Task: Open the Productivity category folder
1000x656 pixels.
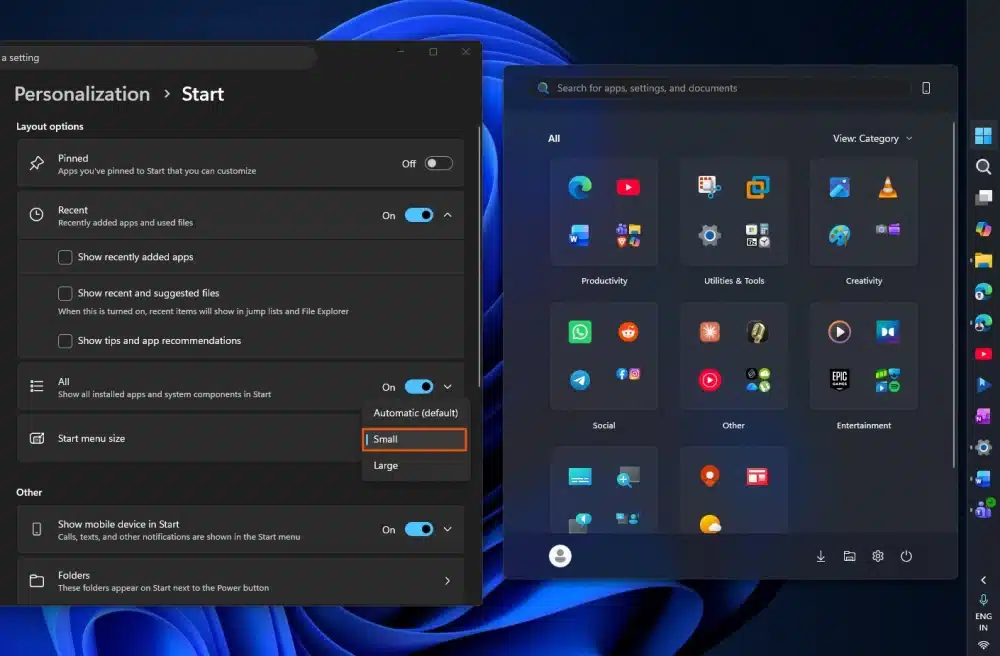Action: [604, 212]
